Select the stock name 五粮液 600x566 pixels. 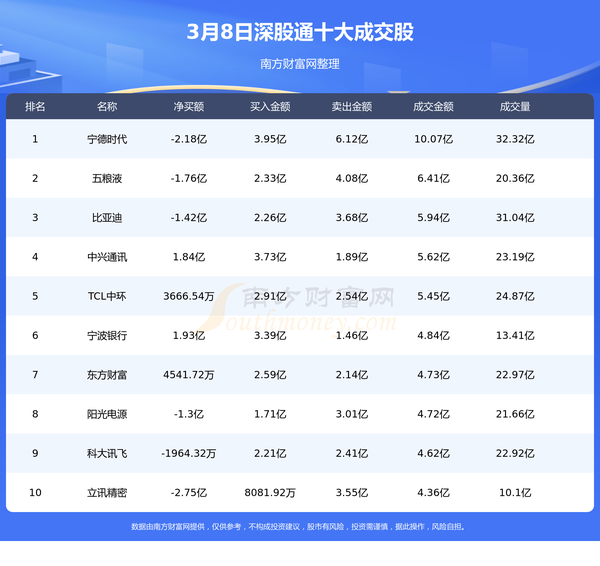tap(107, 178)
